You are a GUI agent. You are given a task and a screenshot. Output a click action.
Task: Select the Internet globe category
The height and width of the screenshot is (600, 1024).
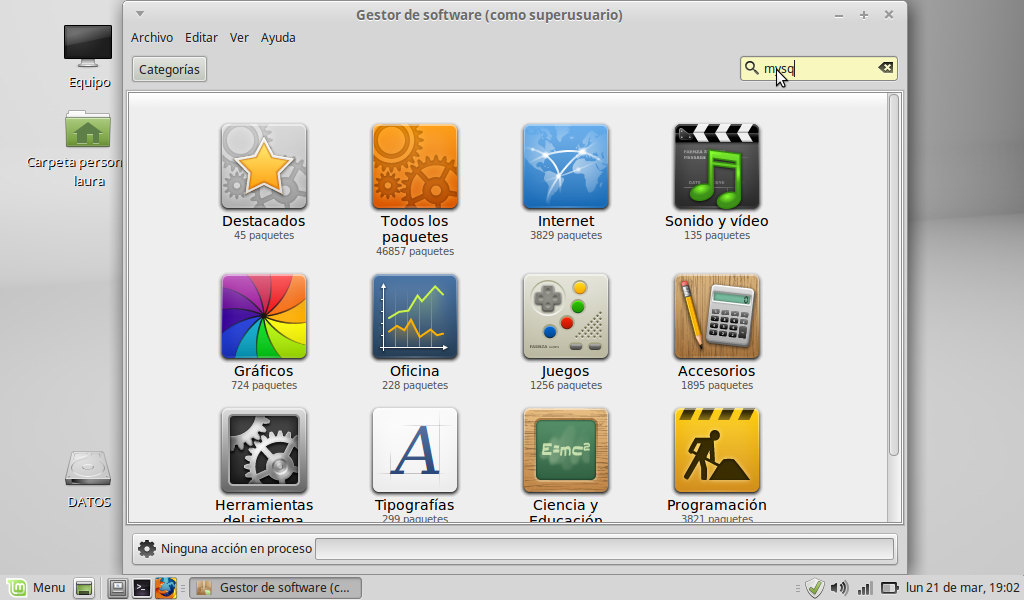(566, 166)
